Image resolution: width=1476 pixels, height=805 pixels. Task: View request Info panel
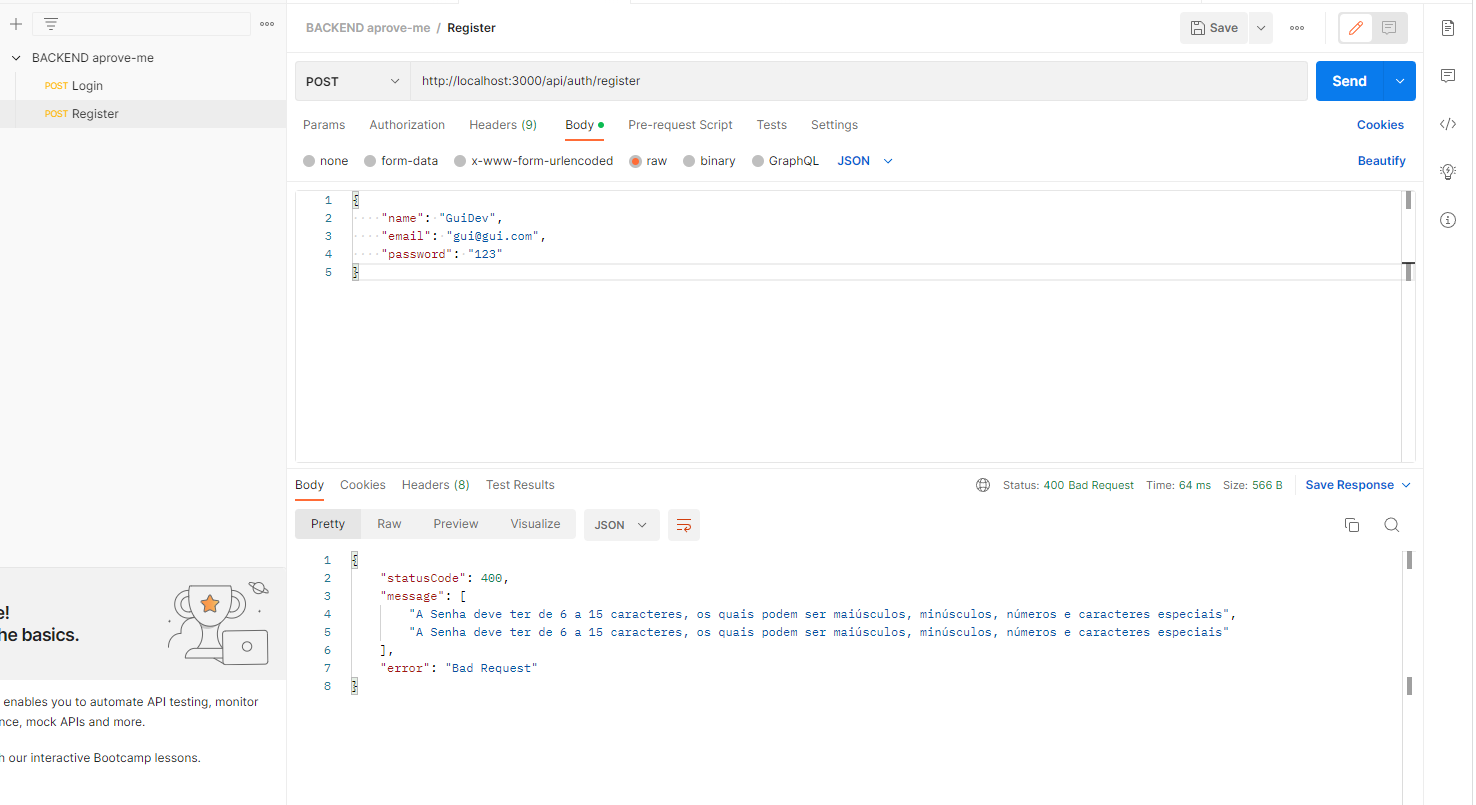click(1448, 220)
